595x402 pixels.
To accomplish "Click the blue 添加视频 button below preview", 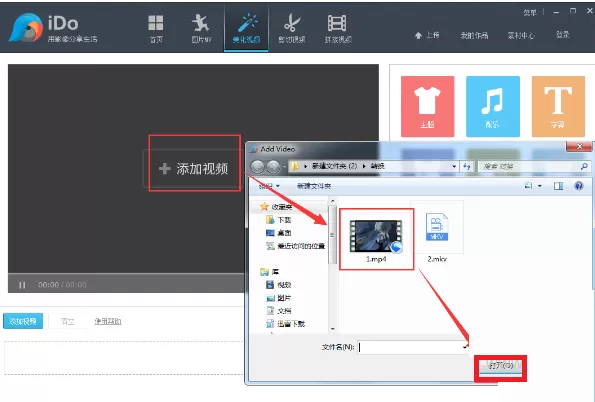I will click(x=23, y=321).
